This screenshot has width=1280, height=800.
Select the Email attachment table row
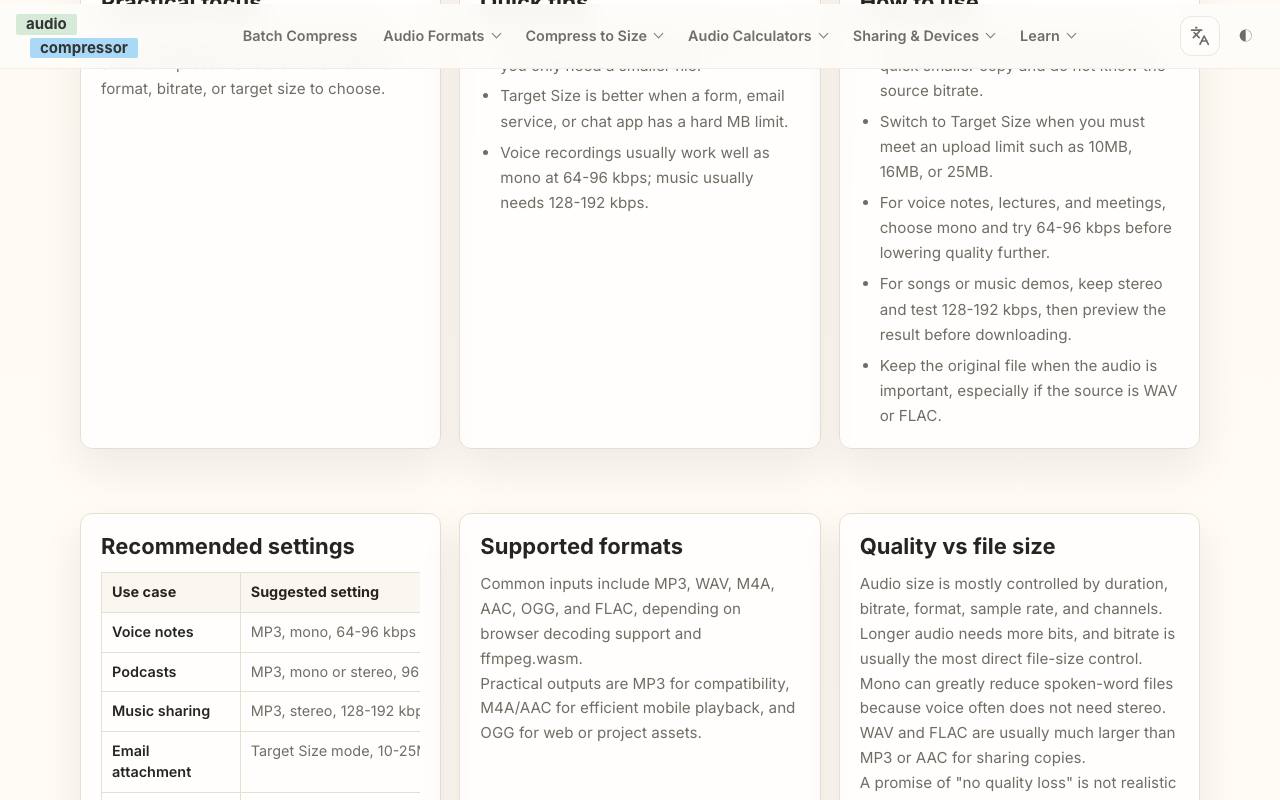(261, 761)
